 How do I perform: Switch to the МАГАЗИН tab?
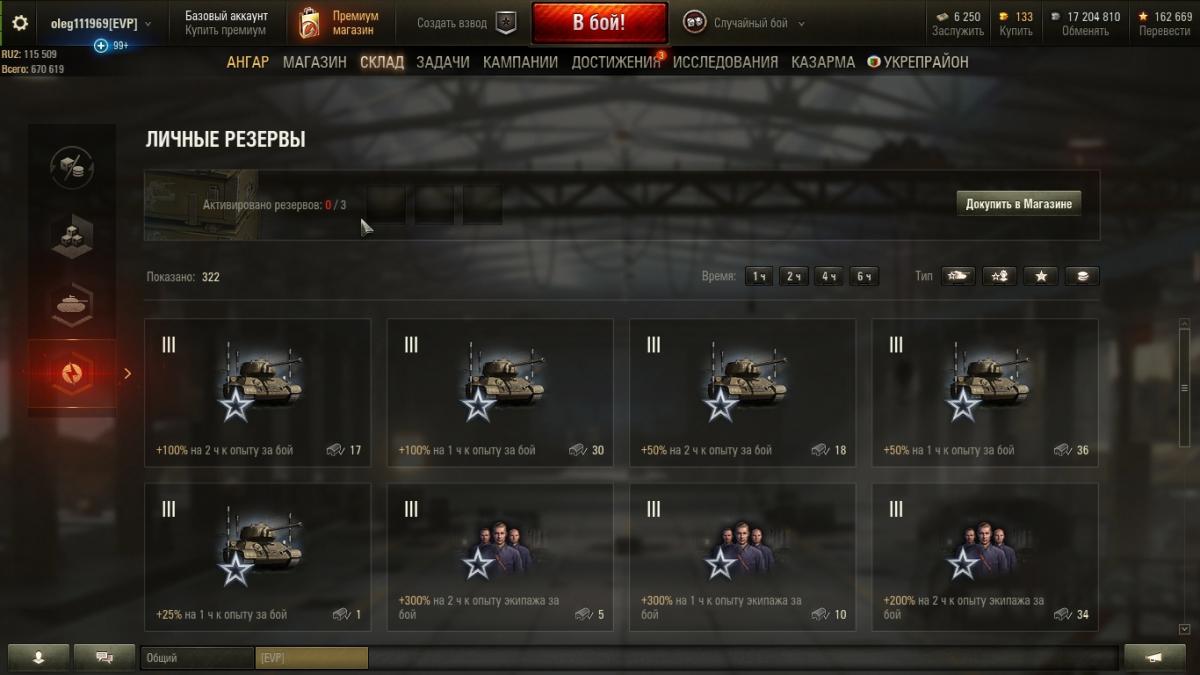click(314, 62)
